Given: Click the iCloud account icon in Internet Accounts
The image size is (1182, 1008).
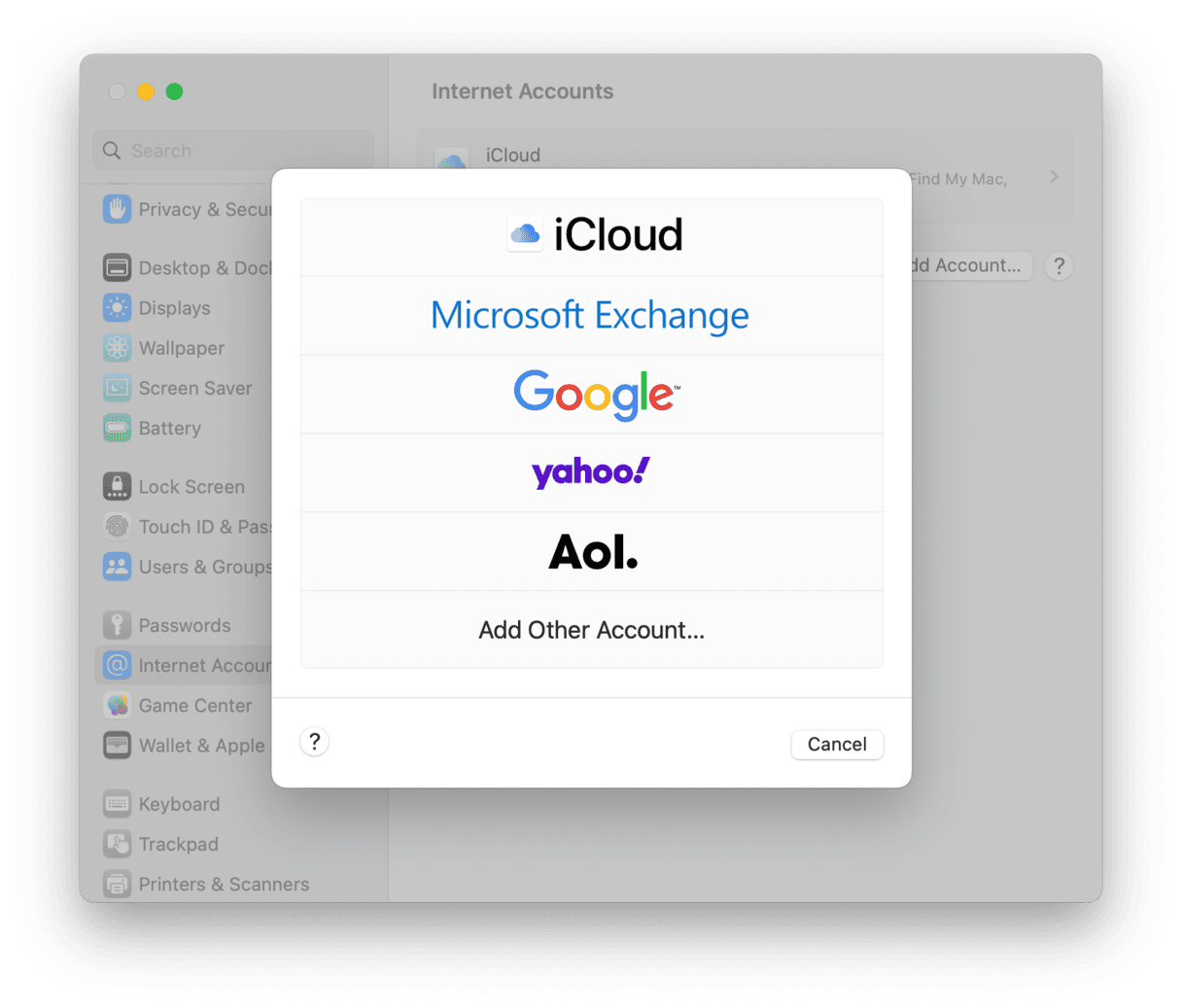Looking at the screenshot, I should pos(451,159).
